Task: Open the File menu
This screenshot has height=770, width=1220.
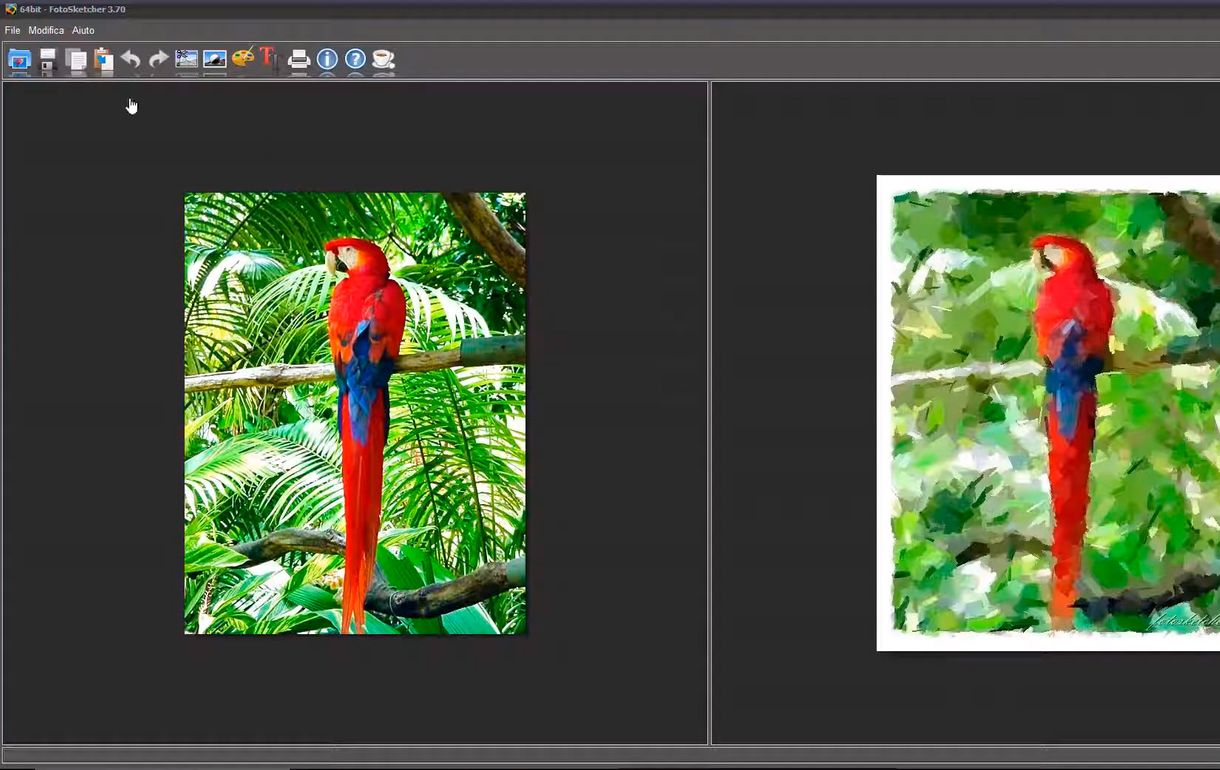Action: point(12,30)
